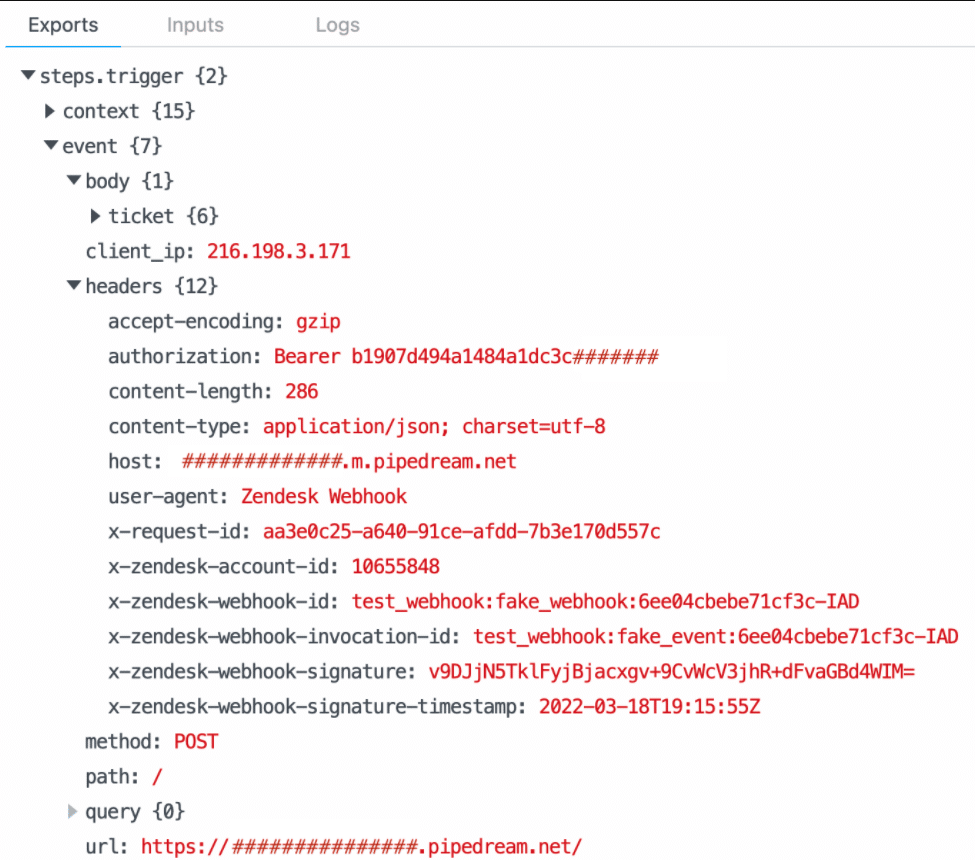Viewport: 975px width, 860px height.
Task: Click the application/json; charset=utf-8 value
Action: [x=434, y=427]
